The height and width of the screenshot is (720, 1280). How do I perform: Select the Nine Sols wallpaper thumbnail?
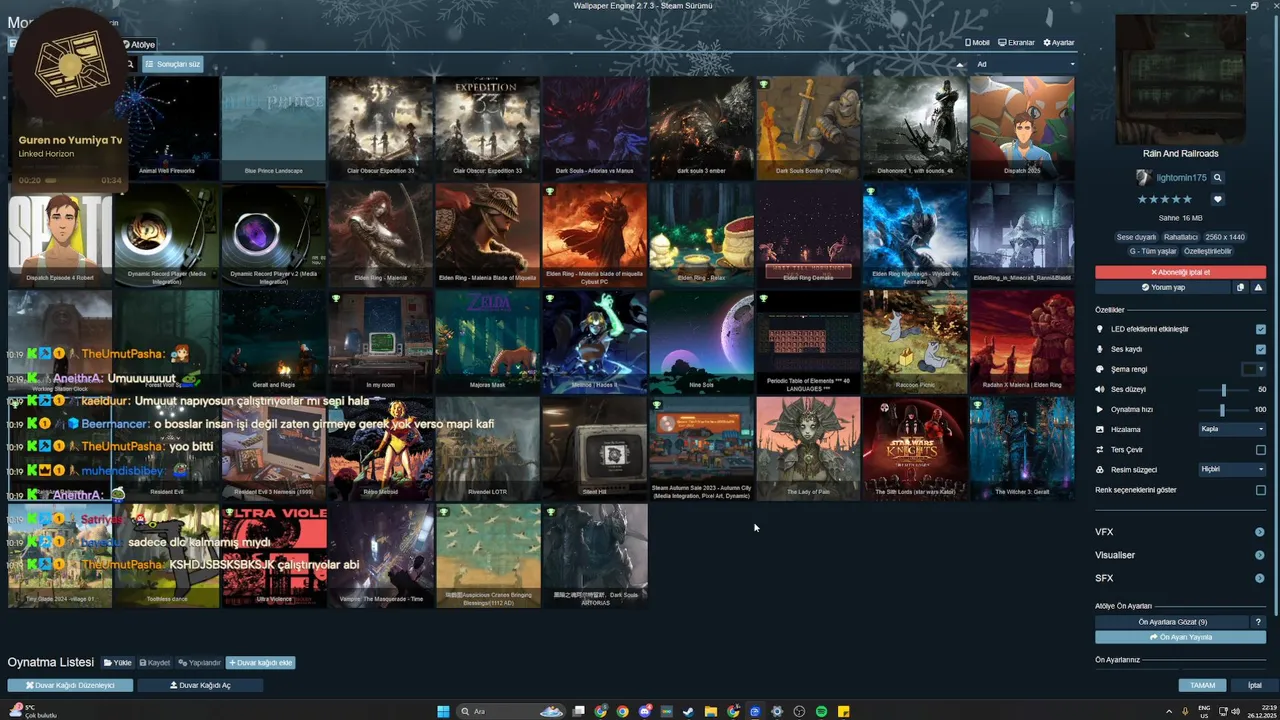pyautogui.click(x=701, y=342)
